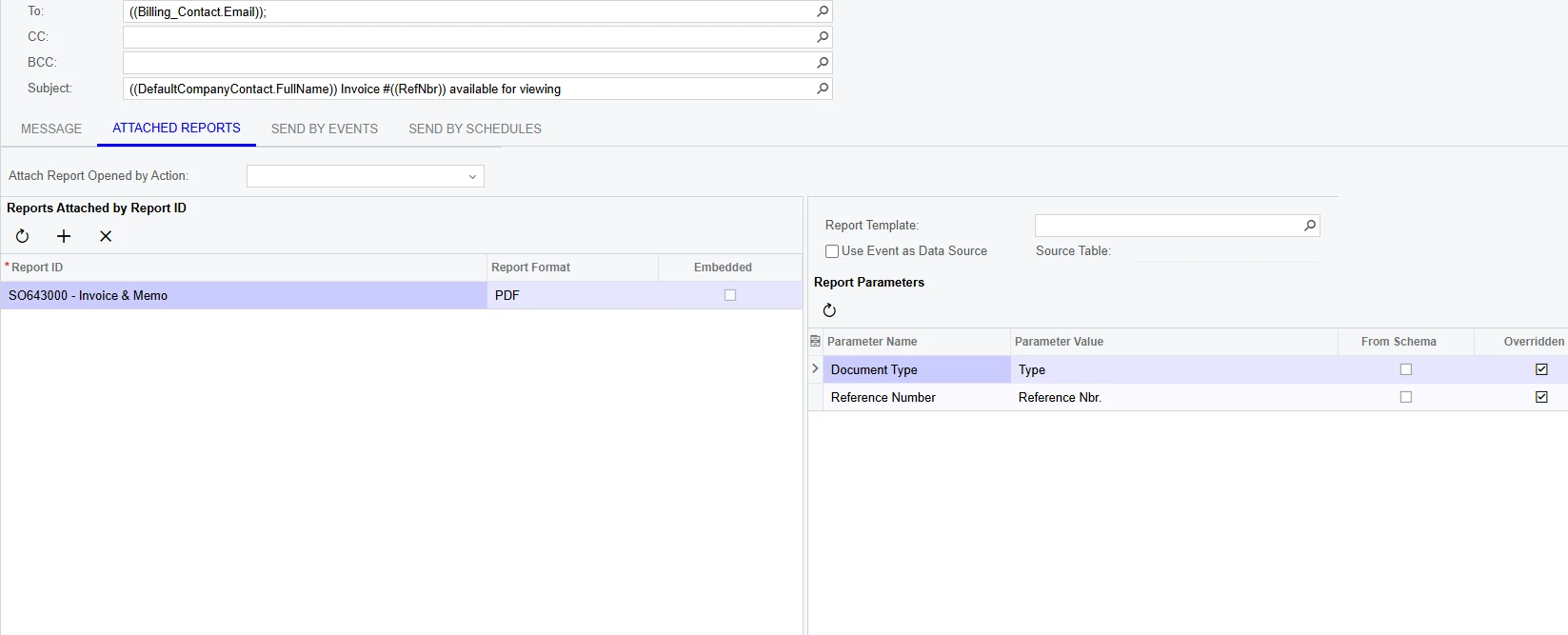Click the PDF report format cell
1568x635 pixels.
click(x=572, y=295)
